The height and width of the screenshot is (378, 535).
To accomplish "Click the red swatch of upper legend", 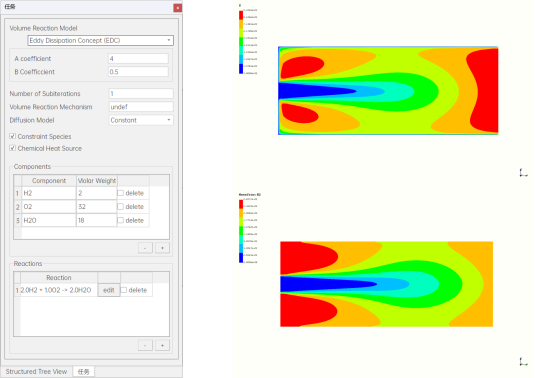I will 241,15.
